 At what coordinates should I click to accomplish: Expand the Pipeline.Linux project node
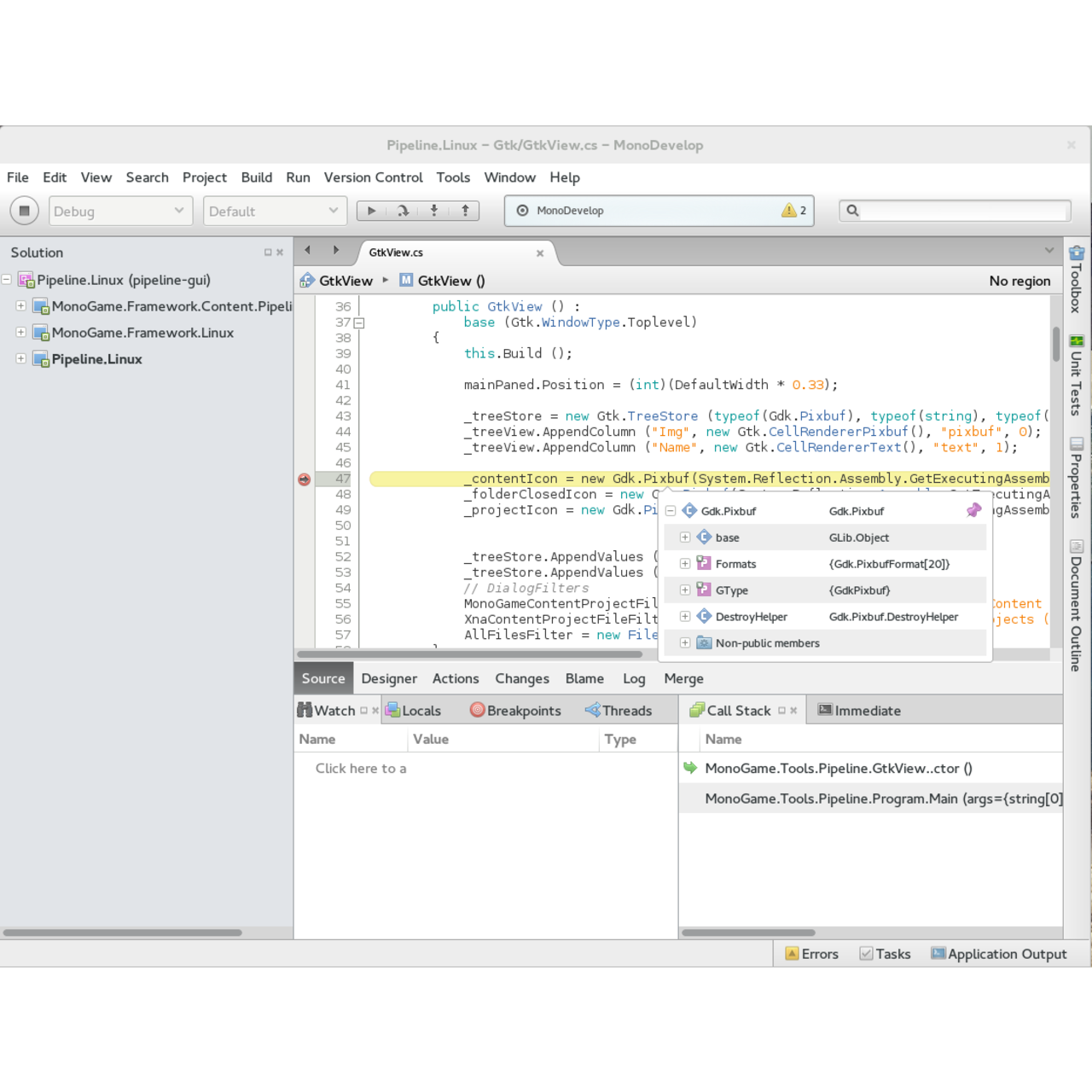coord(20,359)
